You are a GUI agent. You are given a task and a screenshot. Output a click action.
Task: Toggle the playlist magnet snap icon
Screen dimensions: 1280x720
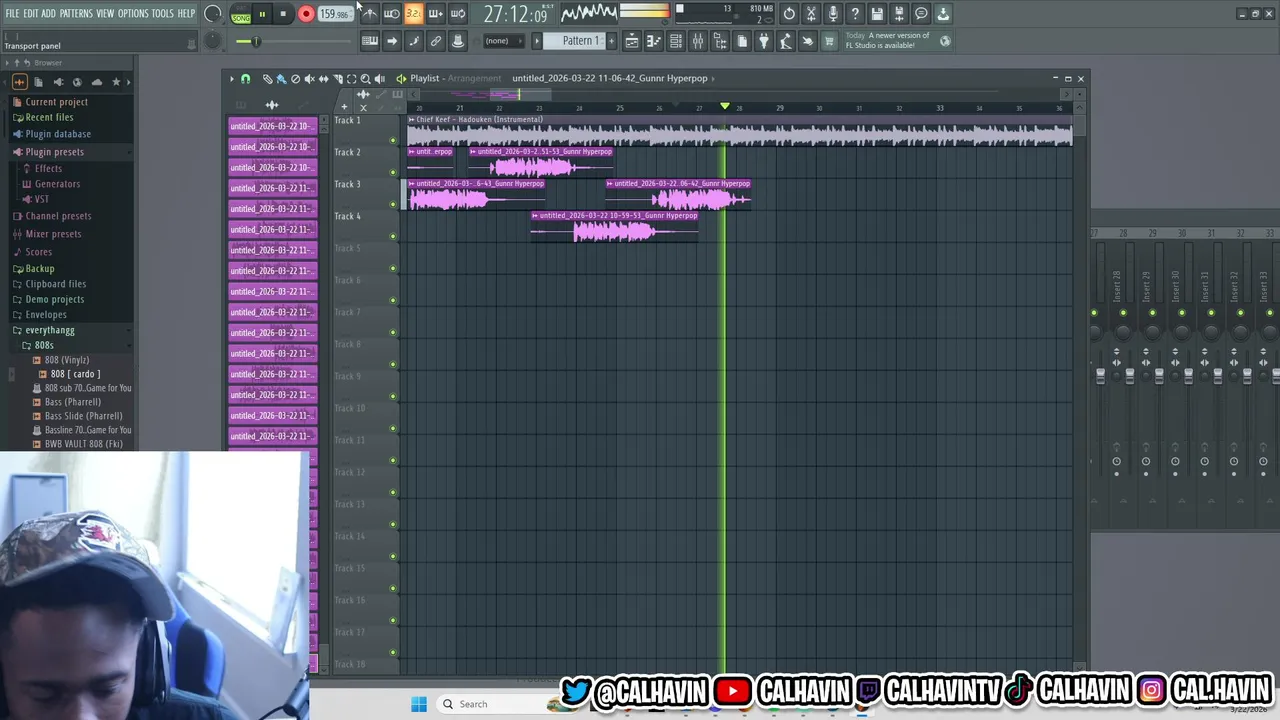point(245,78)
